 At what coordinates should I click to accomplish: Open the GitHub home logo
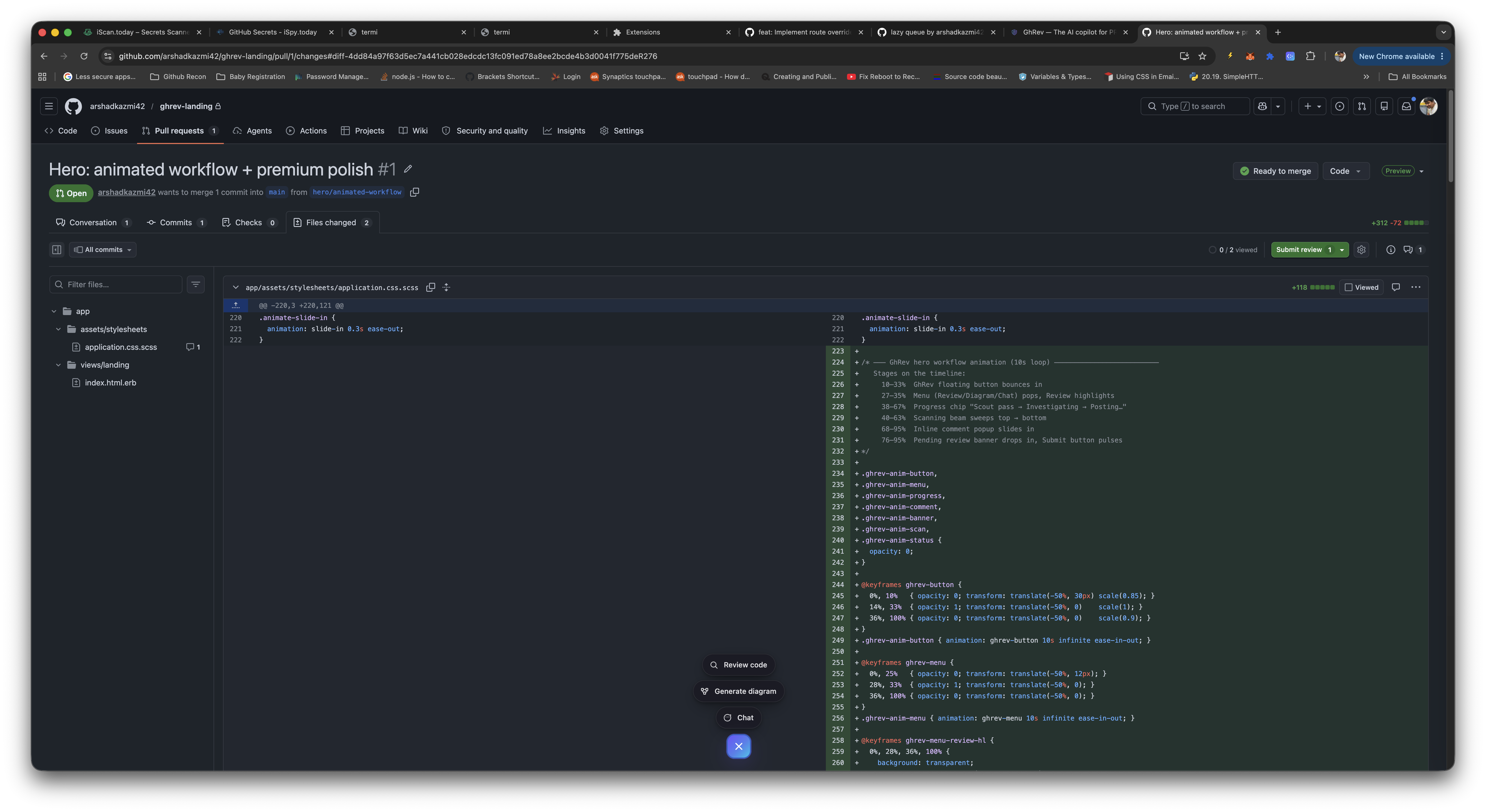click(x=73, y=106)
